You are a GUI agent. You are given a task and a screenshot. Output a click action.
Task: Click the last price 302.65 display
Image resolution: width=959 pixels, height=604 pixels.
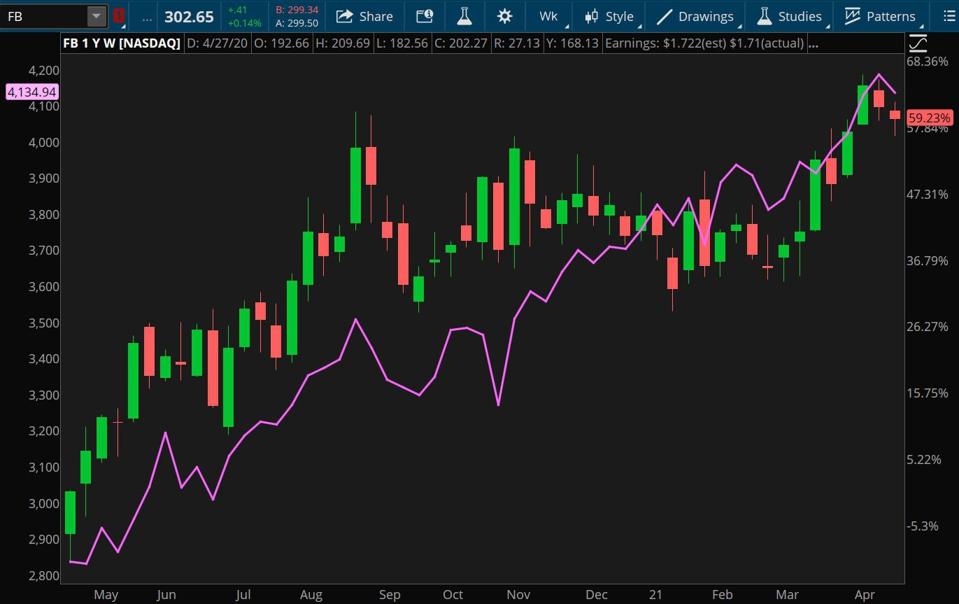point(189,16)
